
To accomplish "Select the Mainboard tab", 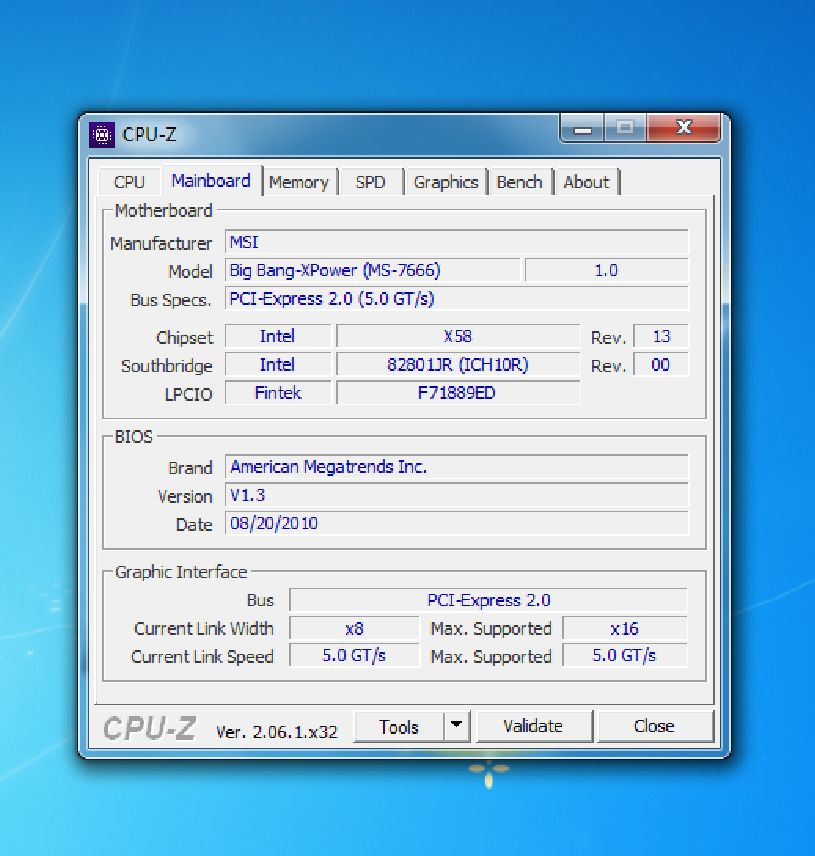I will point(211,181).
